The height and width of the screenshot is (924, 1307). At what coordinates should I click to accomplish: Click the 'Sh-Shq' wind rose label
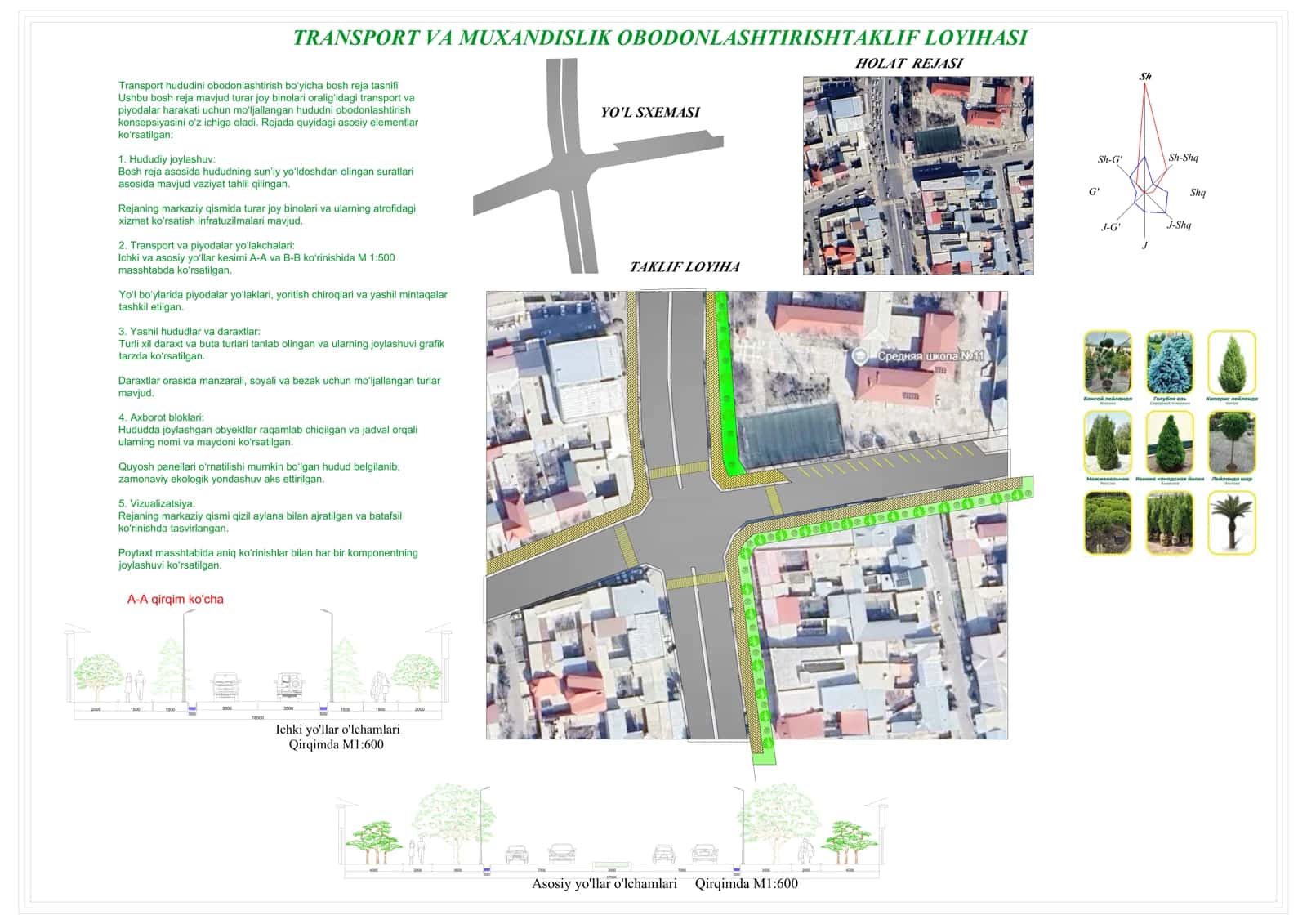(x=1184, y=158)
